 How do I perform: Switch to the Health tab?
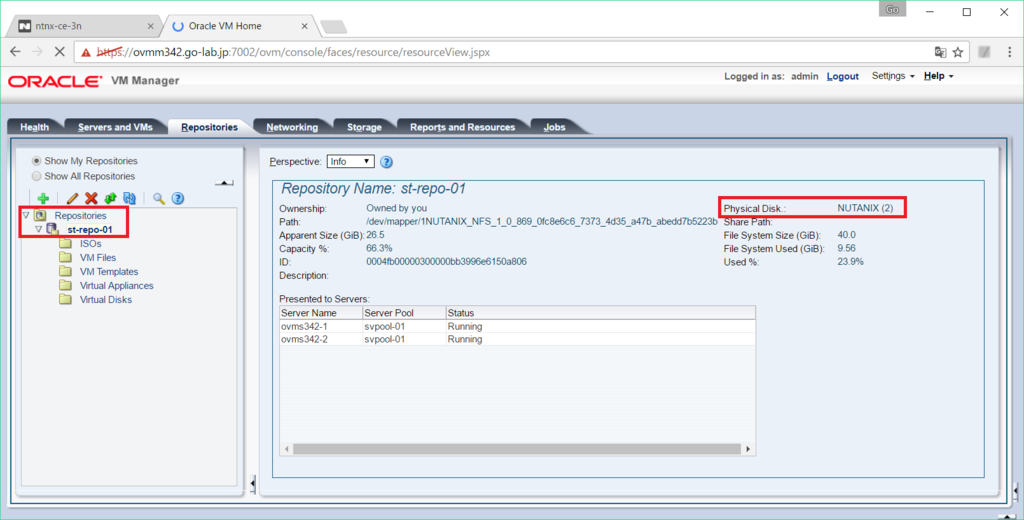35,127
